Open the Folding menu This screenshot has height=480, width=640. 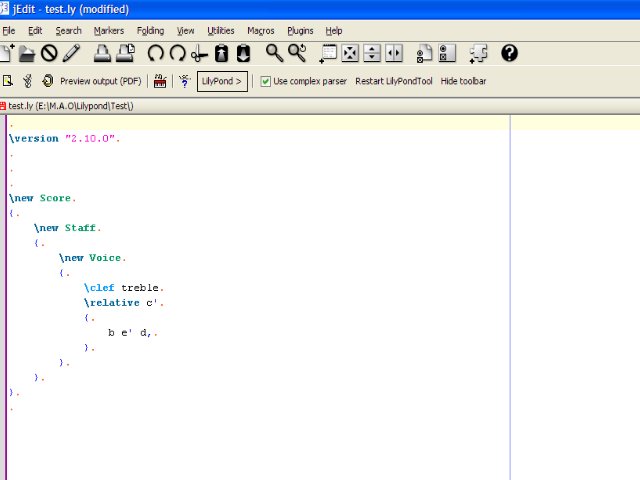point(150,31)
